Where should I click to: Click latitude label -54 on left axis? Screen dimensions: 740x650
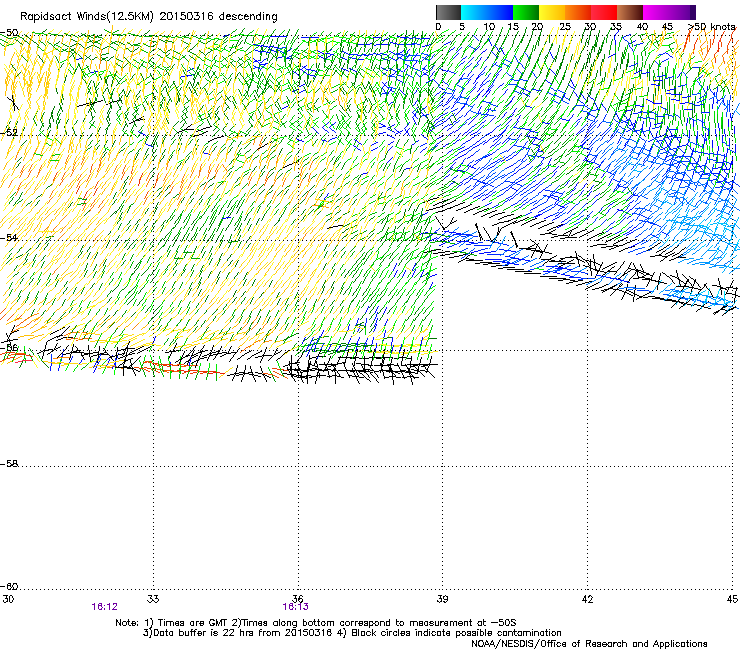9,237
